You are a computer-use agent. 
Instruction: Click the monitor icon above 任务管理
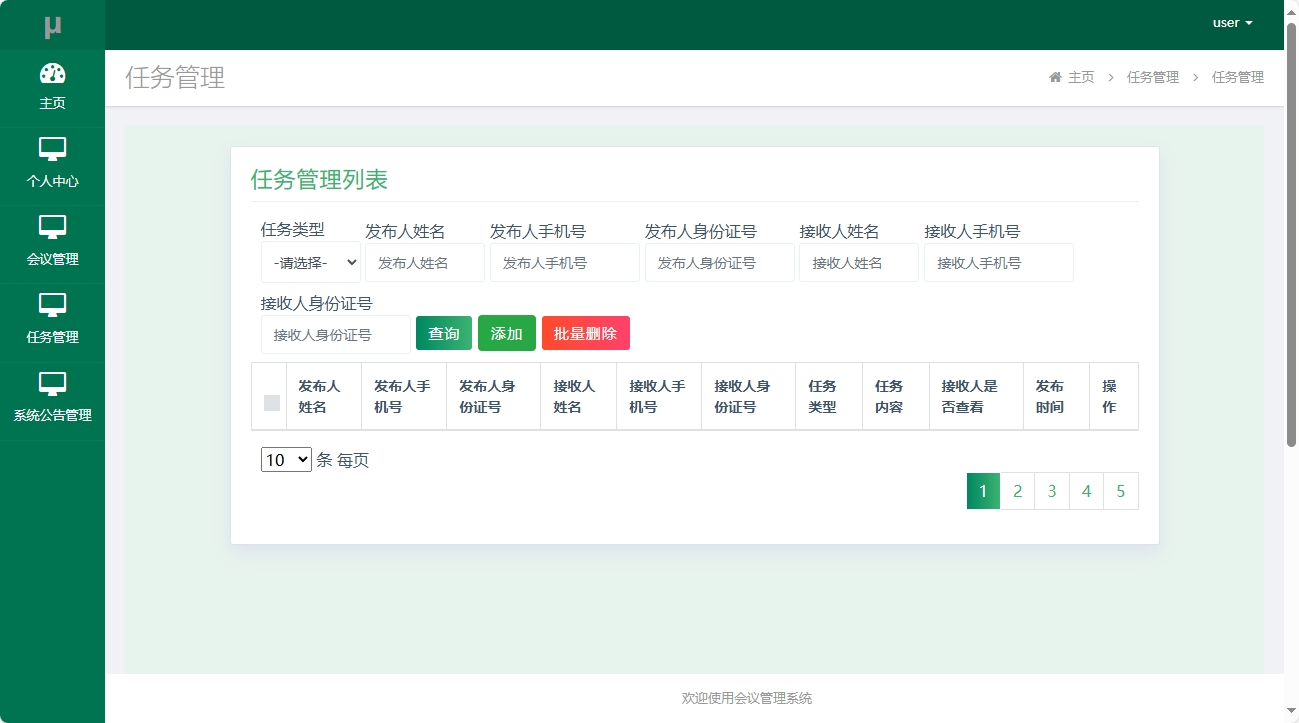pyautogui.click(x=53, y=306)
